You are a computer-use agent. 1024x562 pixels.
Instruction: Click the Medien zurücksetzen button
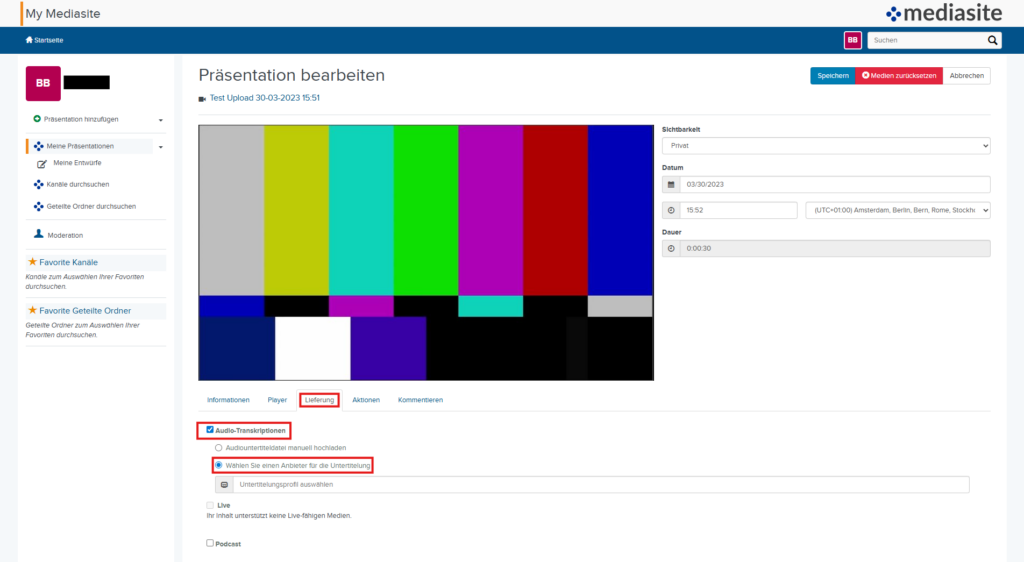click(x=898, y=76)
